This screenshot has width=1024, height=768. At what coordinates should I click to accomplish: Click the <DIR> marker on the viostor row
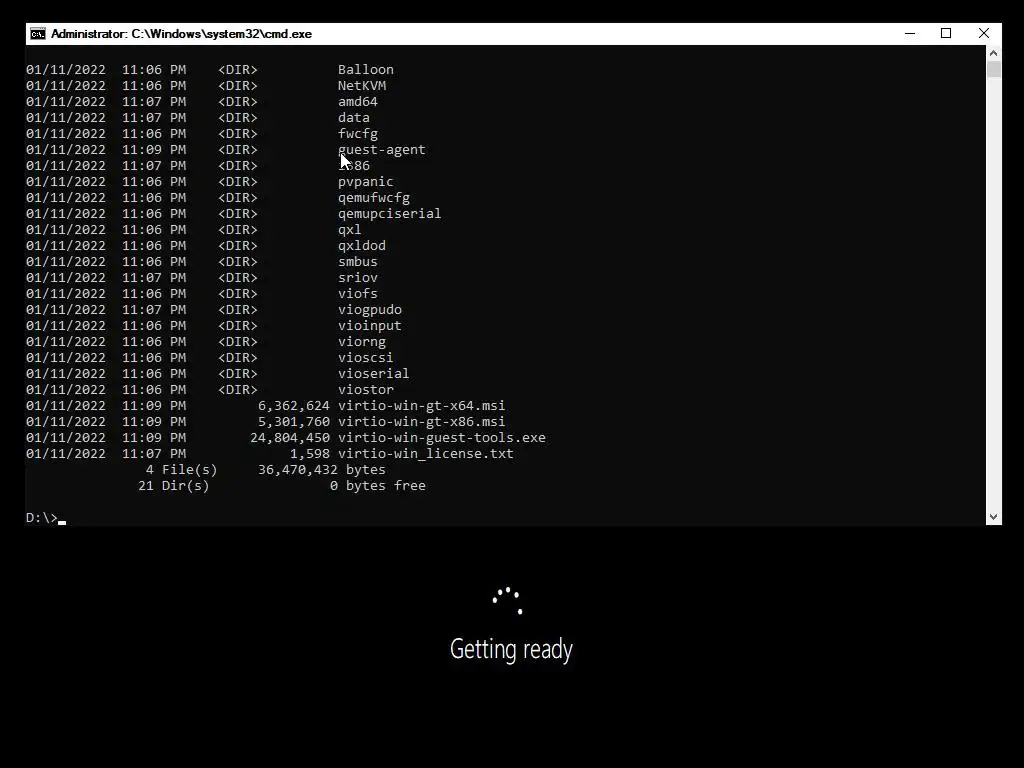tap(238, 389)
